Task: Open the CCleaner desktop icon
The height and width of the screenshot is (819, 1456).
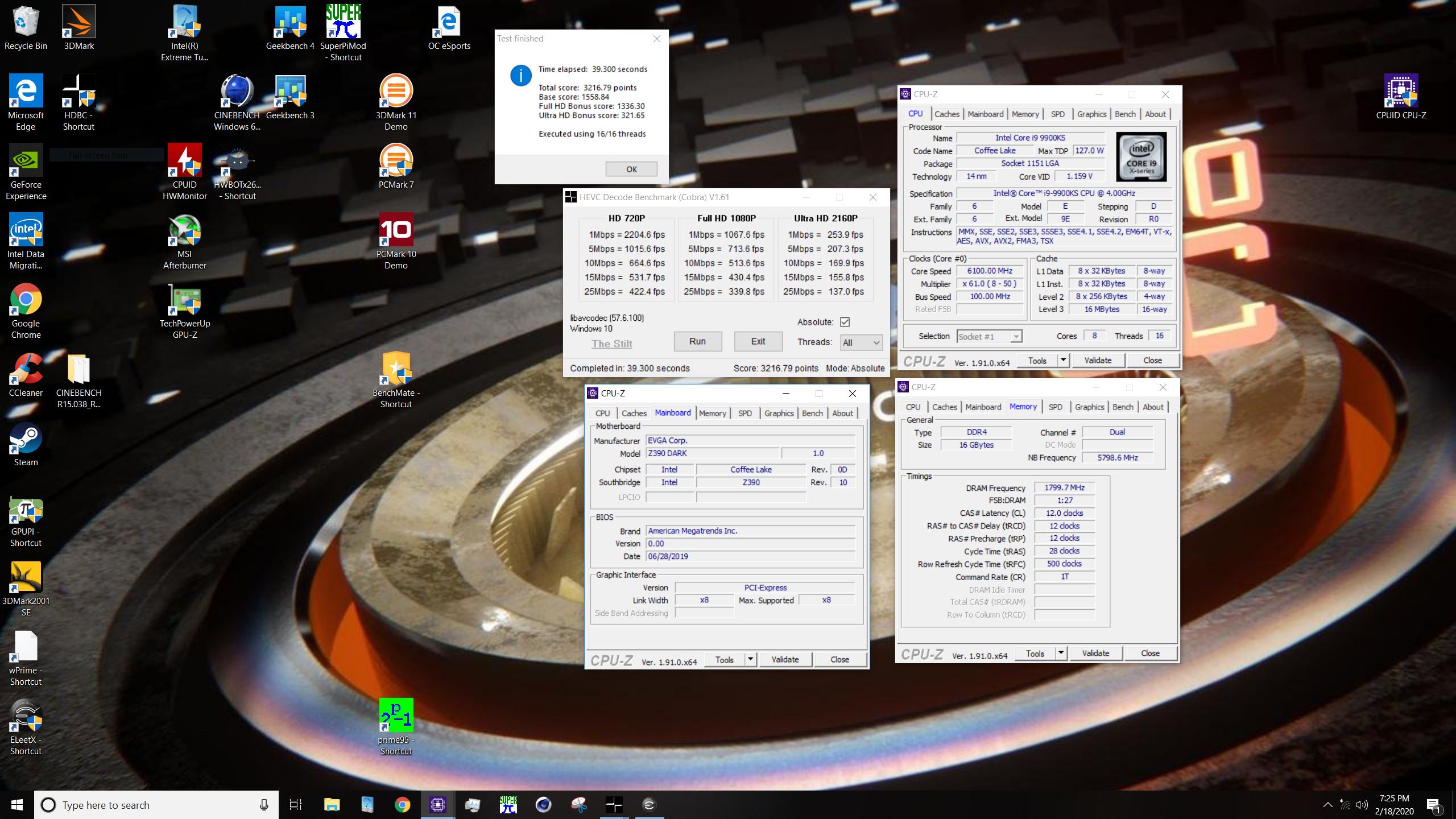Action: click(x=26, y=374)
